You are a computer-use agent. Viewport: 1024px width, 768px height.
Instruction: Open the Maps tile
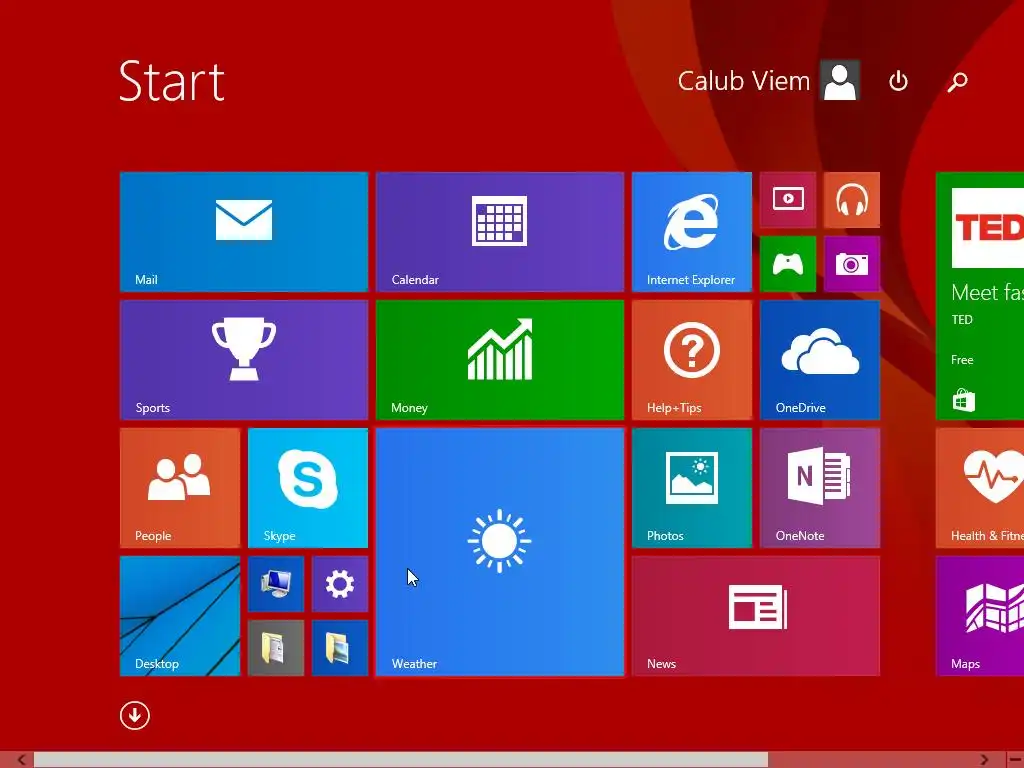click(x=980, y=616)
